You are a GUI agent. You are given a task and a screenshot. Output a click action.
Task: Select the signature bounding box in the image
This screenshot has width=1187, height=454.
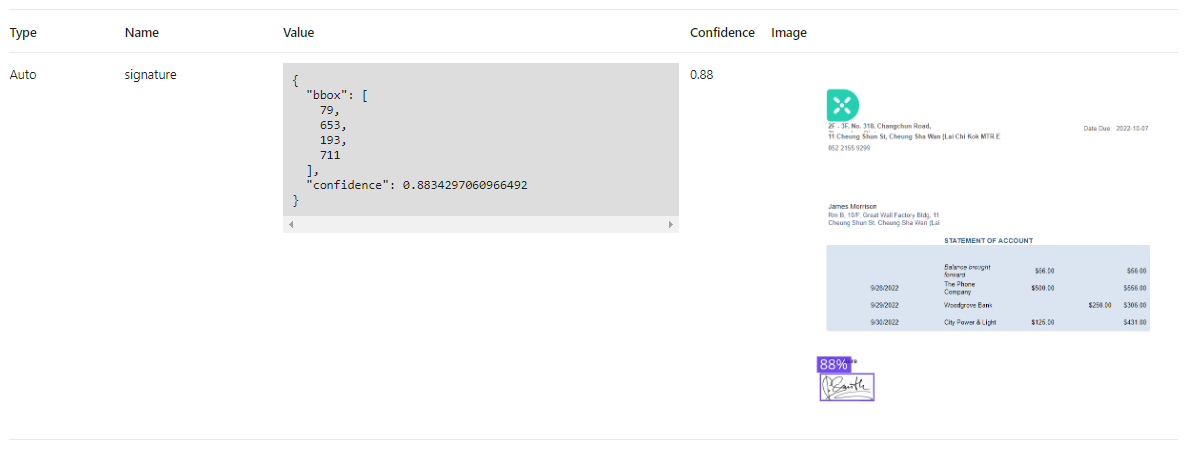tap(847, 387)
